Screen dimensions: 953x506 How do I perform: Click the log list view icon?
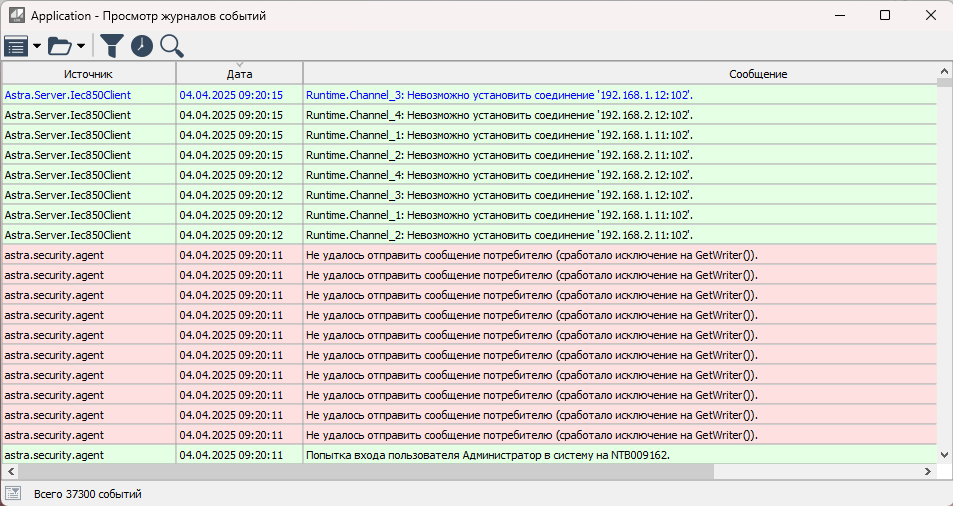16,46
